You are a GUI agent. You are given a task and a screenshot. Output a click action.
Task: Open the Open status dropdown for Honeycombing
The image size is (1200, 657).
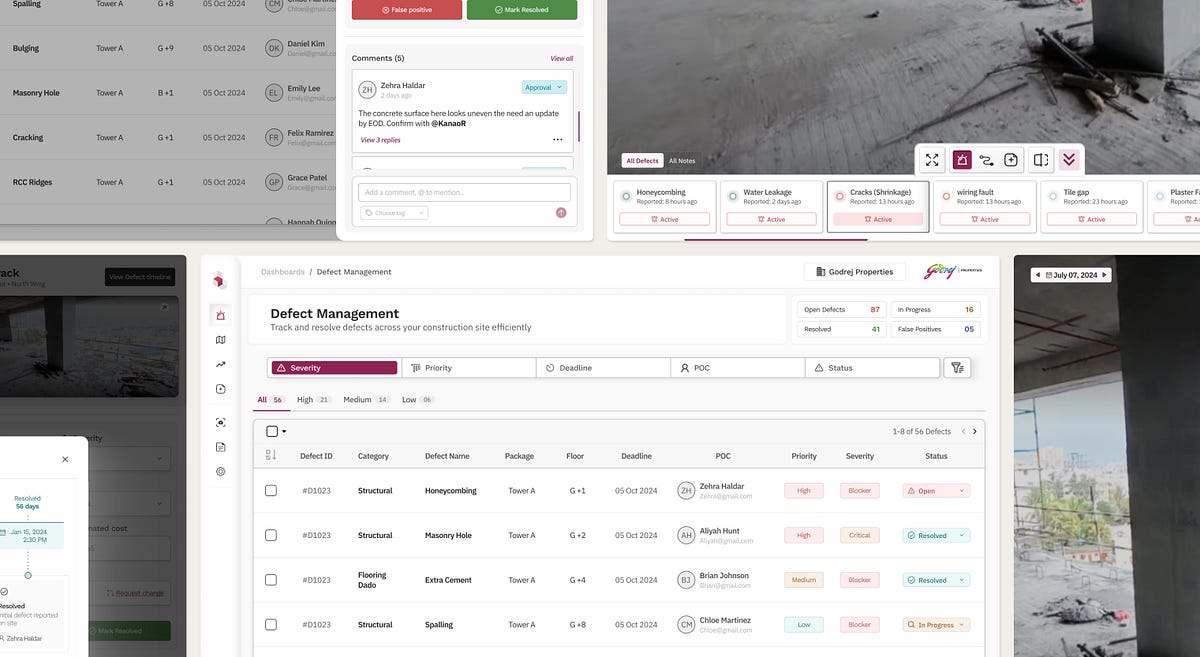pos(936,491)
